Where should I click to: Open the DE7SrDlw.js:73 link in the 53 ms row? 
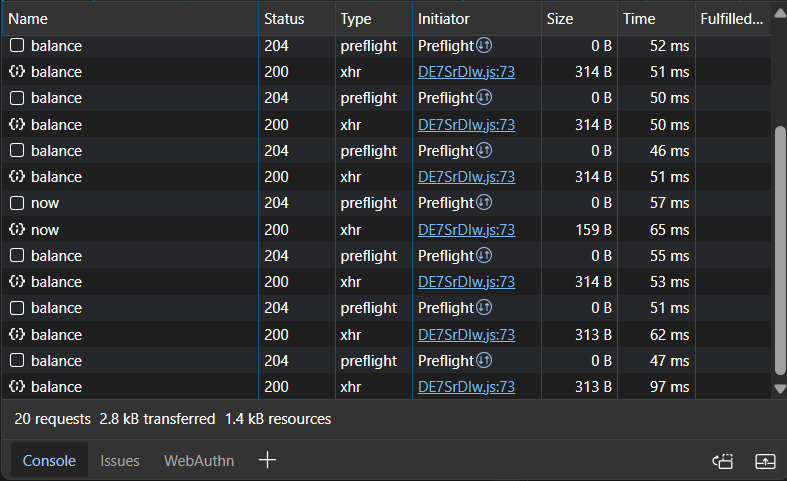click(466, 282)
